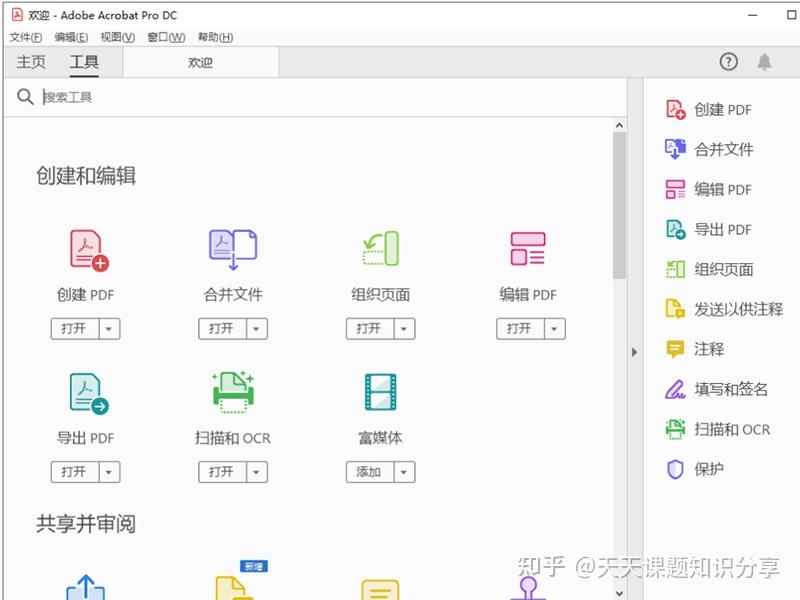Select 保护 shield icon in right sidebar
The image size is (800, 600).
676,469
